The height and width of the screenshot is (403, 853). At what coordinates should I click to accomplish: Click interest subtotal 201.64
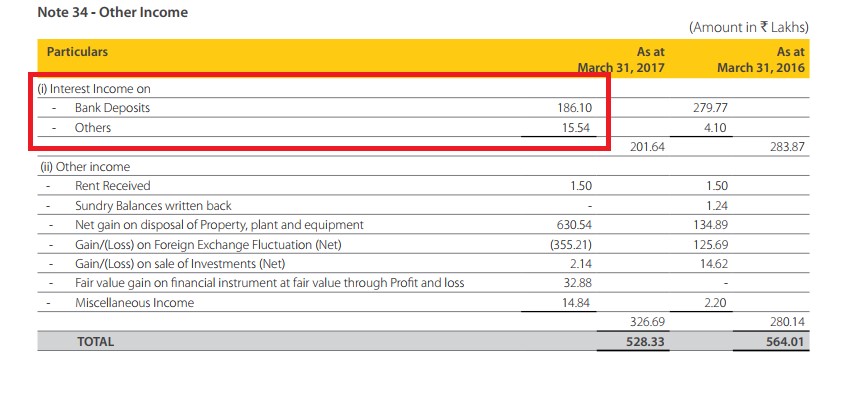coord(647,146)
